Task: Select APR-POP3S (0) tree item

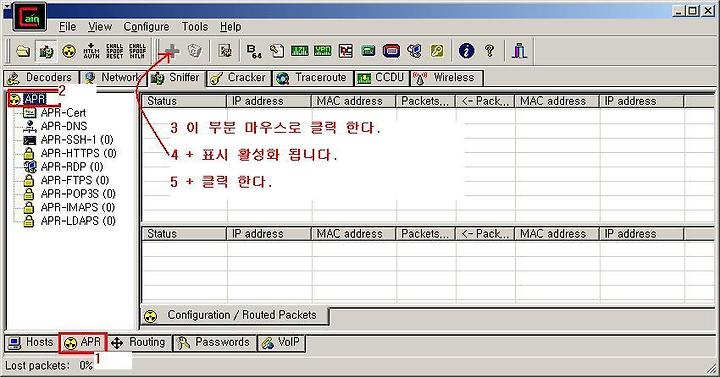Action: tap(78, 193)
